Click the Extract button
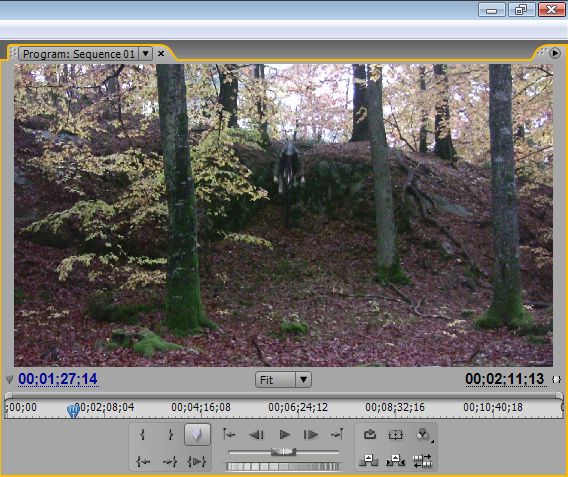The width and height of the screenshot is (568, 477). pos(395,460)
